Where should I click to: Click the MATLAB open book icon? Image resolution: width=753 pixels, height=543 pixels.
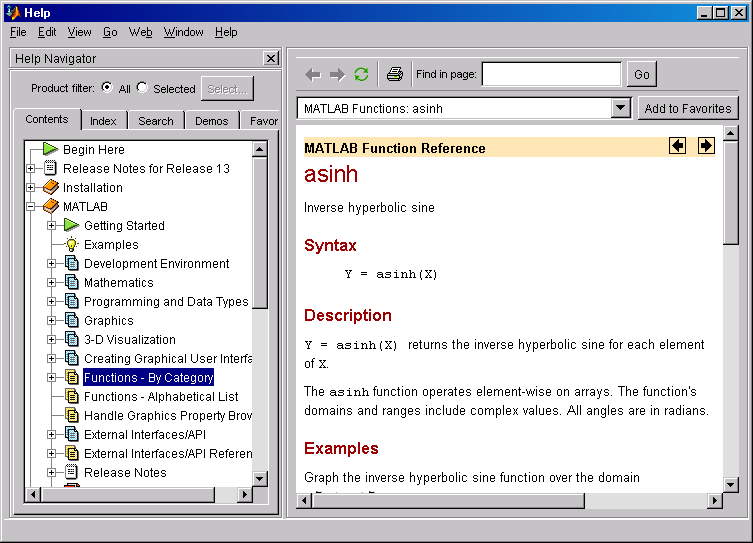click(50, 206)
